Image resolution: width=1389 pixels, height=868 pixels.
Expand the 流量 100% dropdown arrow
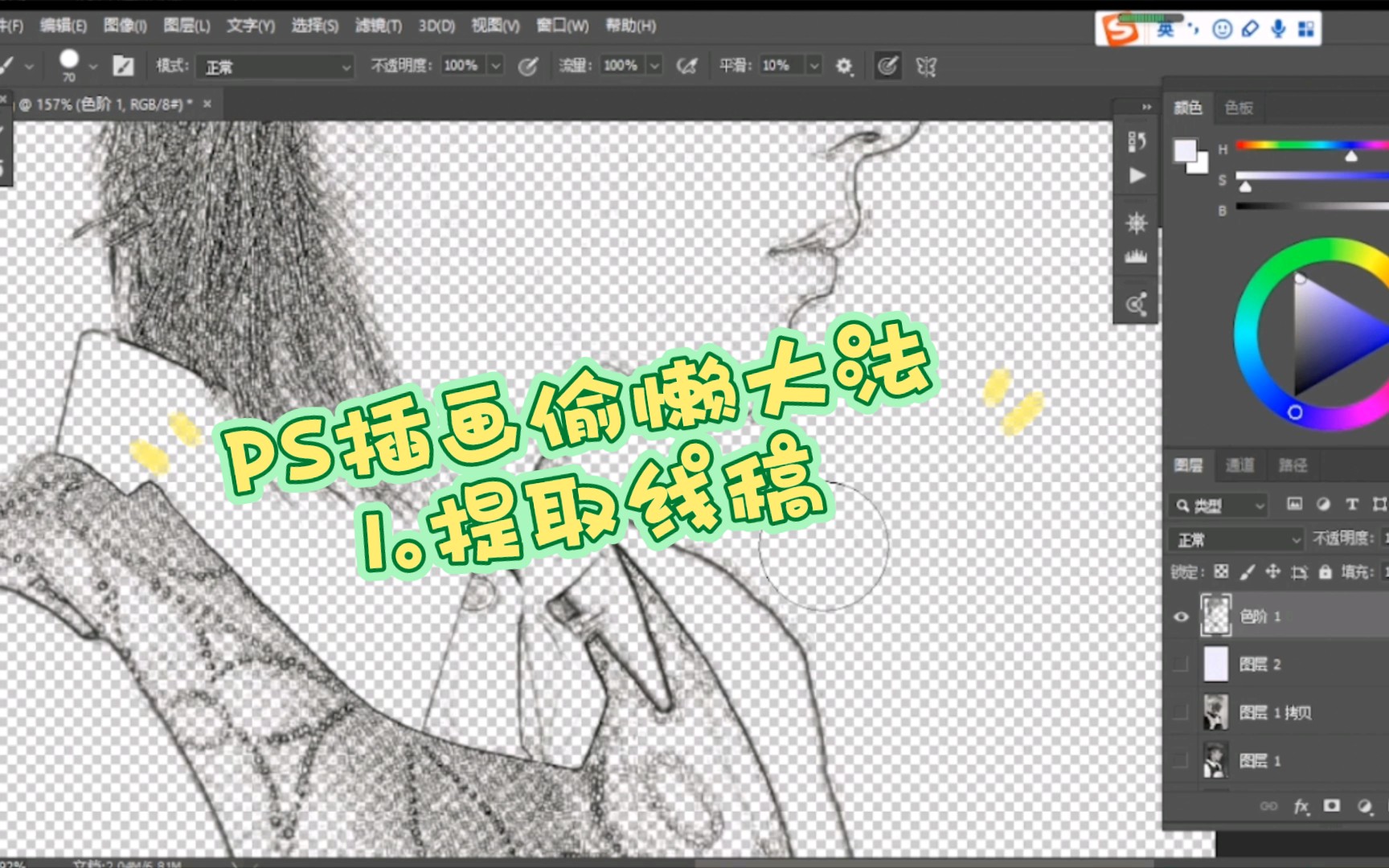point(655,66)
